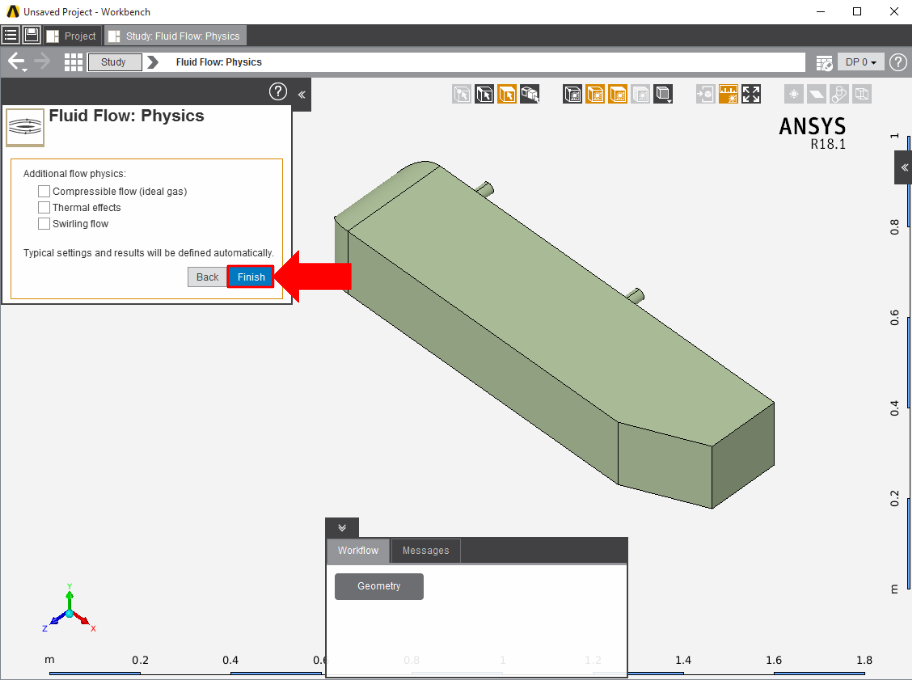Viewport: 912px width, 680px height.
Task: Click the Geometry workflow button
Action: (x=379, y=586)
